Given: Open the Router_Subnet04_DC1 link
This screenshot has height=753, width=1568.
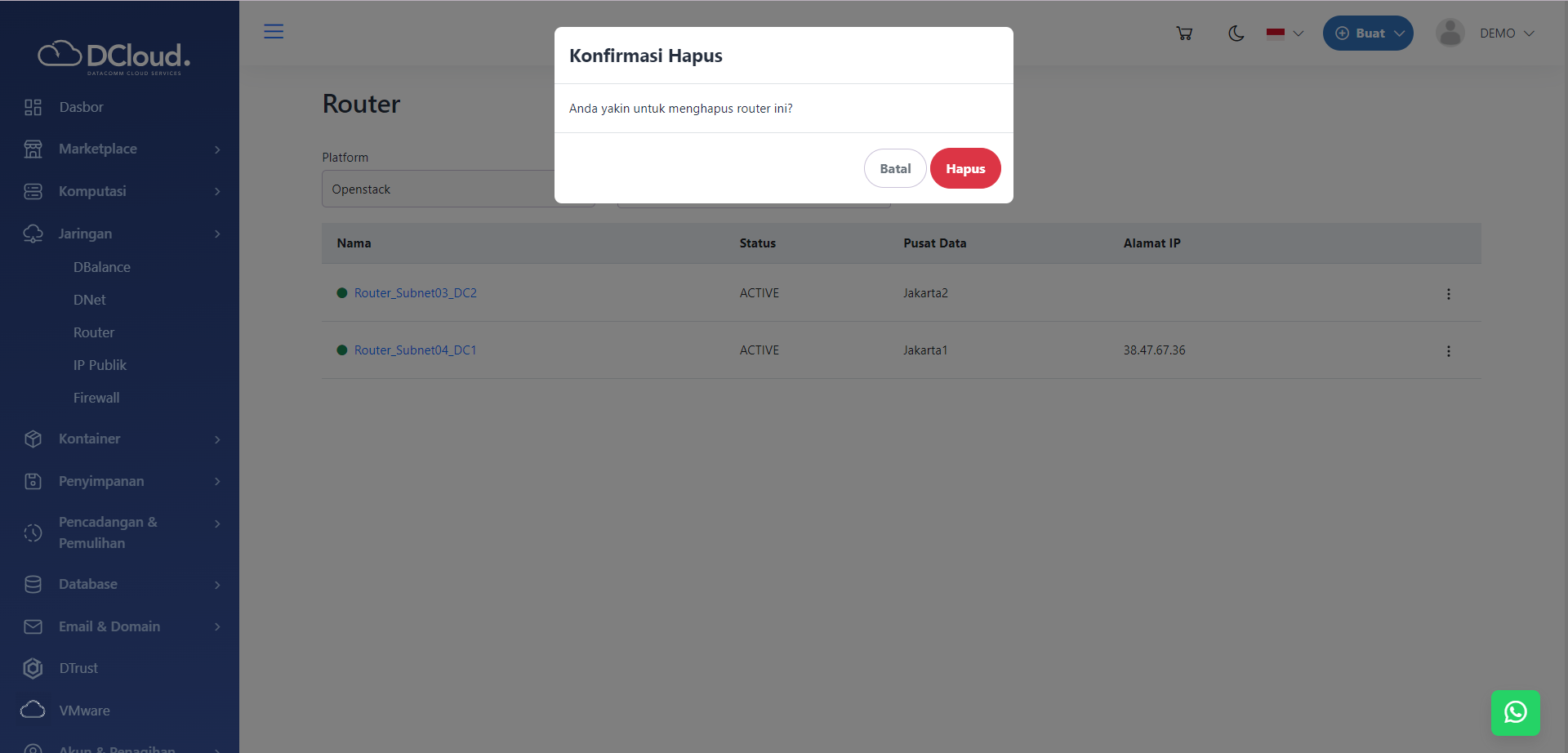Looking at the screenshot, I should pos(415,350).
